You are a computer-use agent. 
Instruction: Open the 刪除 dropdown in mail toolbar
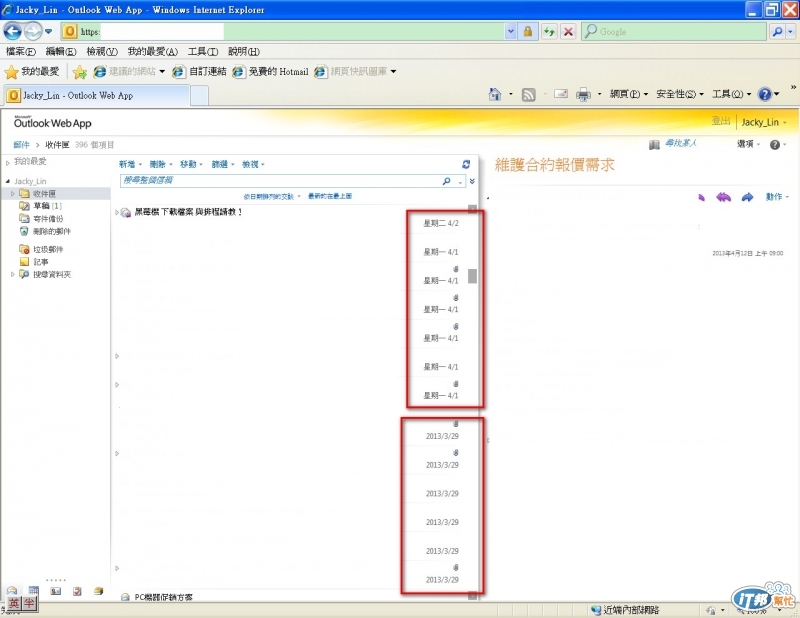tap(161, 164)
